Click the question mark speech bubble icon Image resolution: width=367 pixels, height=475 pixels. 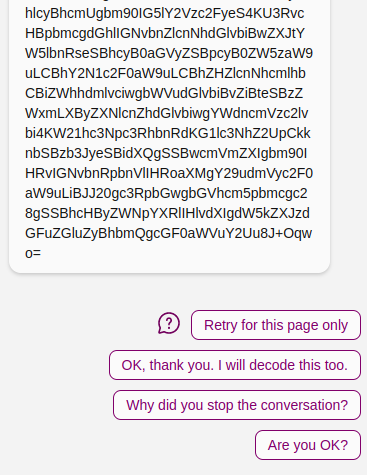pos(169,323)
